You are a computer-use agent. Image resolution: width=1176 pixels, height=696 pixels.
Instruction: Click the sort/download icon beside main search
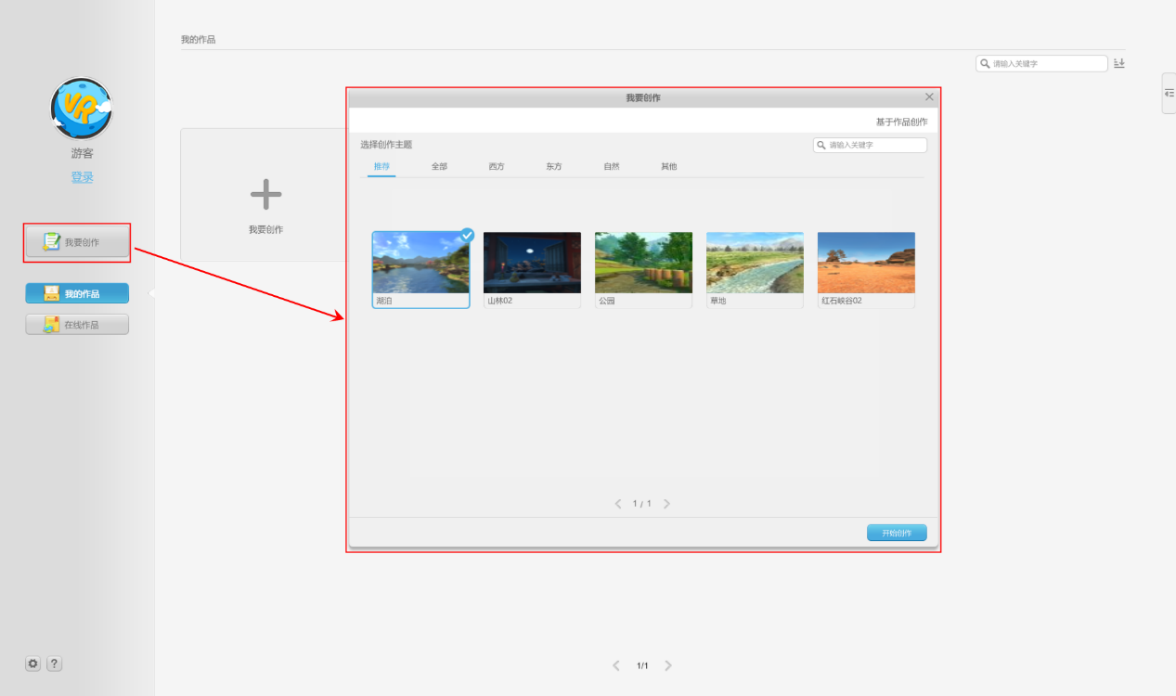pos(1119,64)
